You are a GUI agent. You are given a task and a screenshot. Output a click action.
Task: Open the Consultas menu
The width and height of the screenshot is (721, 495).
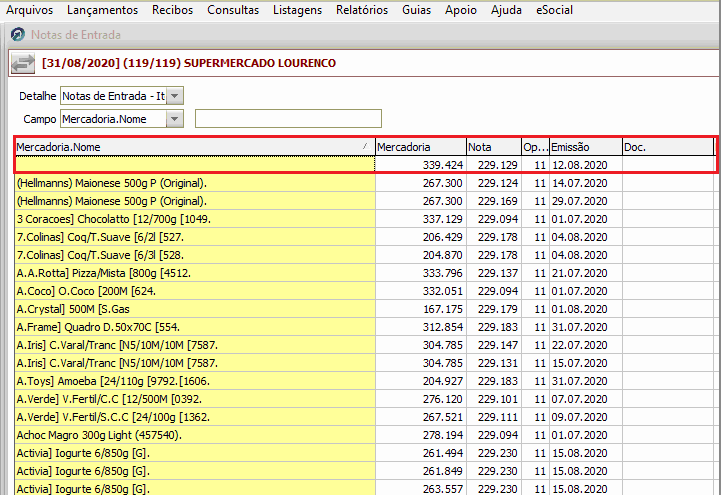(233, 10)
